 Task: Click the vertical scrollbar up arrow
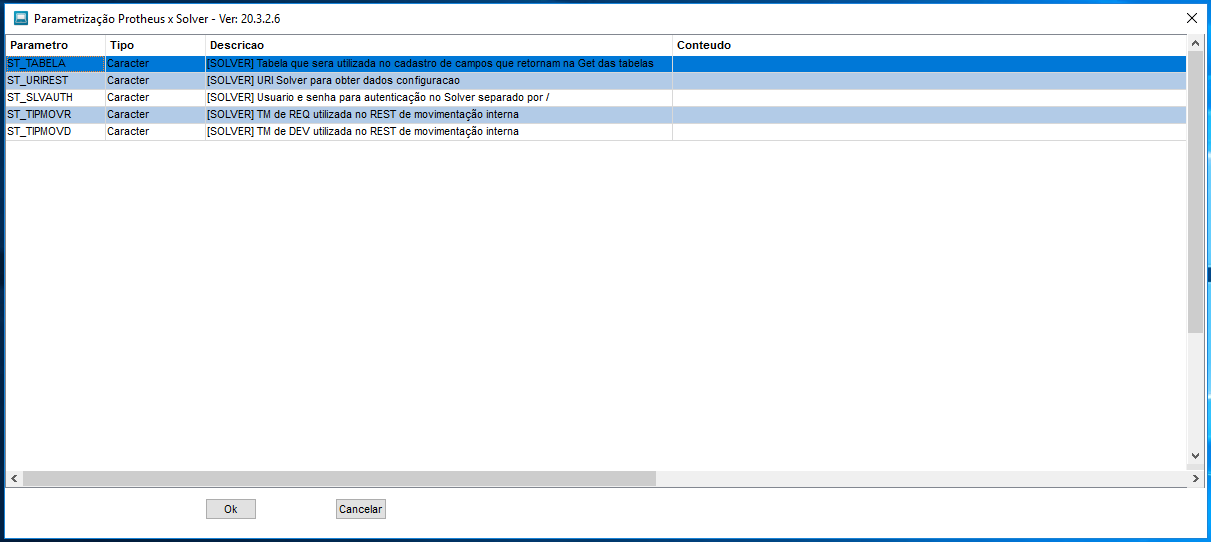point(1195,44)
